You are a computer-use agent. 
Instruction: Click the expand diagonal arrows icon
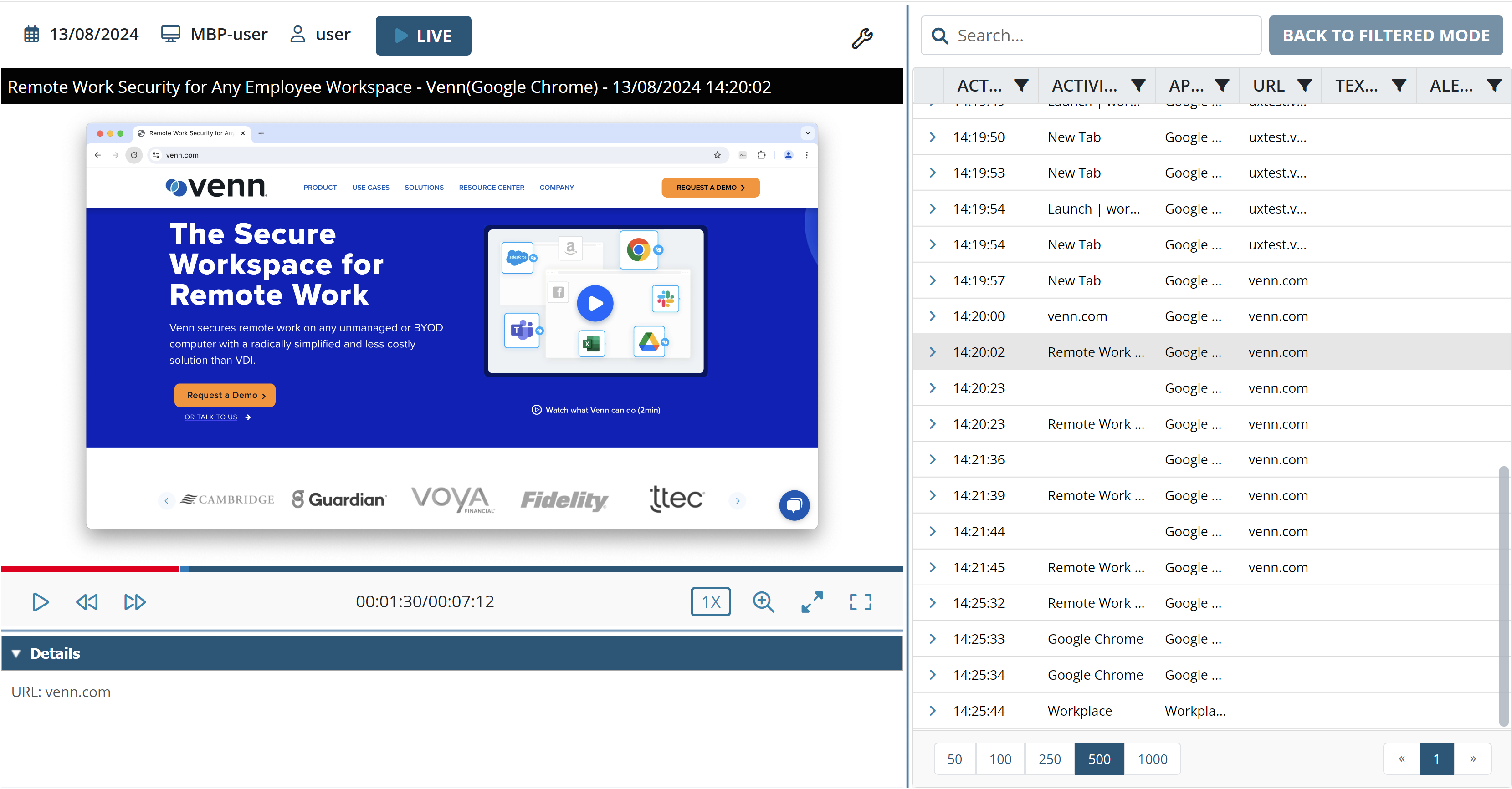click(812, 602)
